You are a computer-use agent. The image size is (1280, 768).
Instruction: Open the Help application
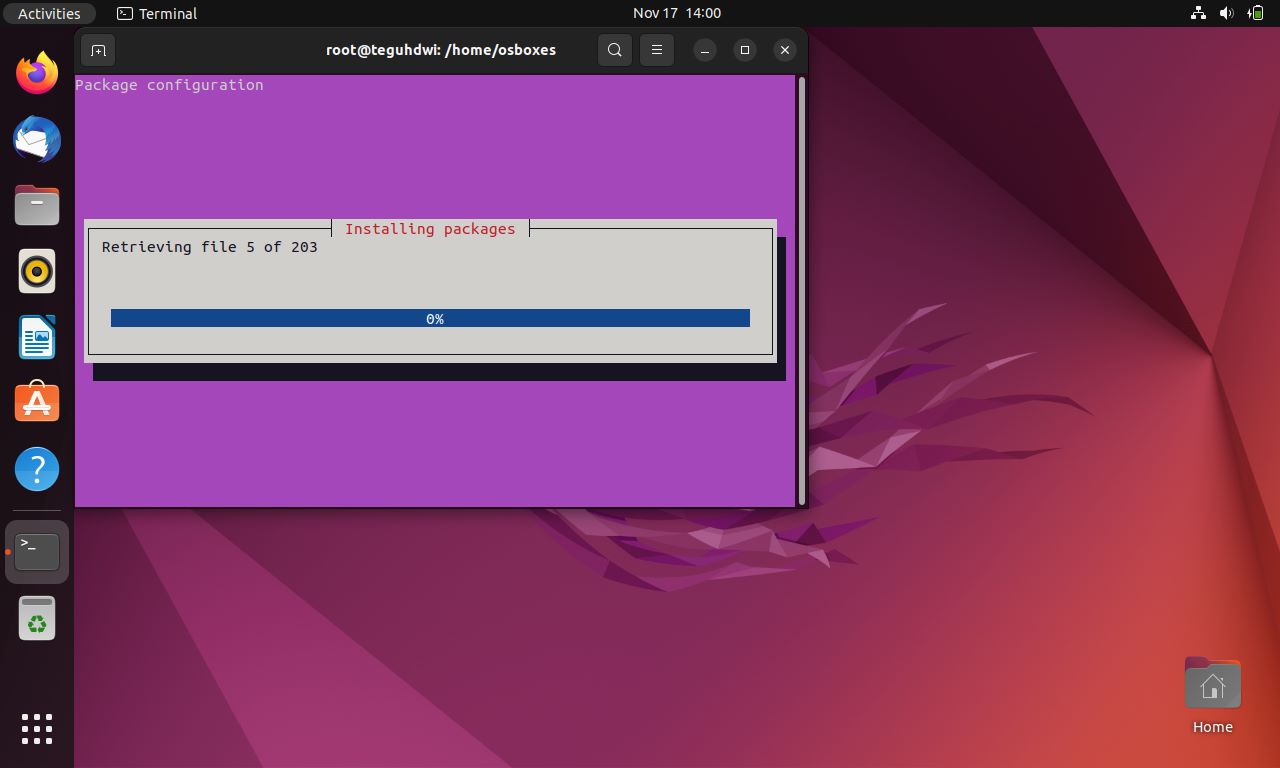[x=37, y=469]
